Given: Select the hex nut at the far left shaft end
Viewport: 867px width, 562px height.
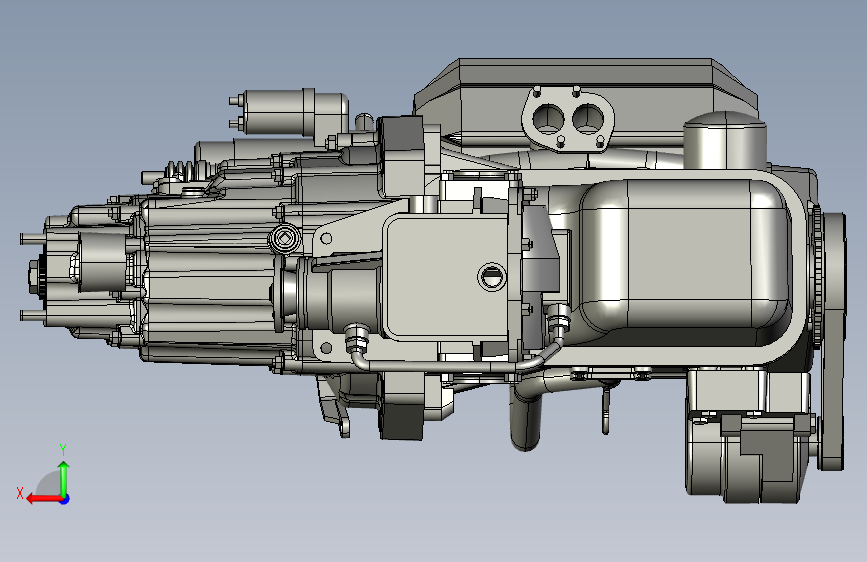Looking at the screenshot, I should coord(35,278).
